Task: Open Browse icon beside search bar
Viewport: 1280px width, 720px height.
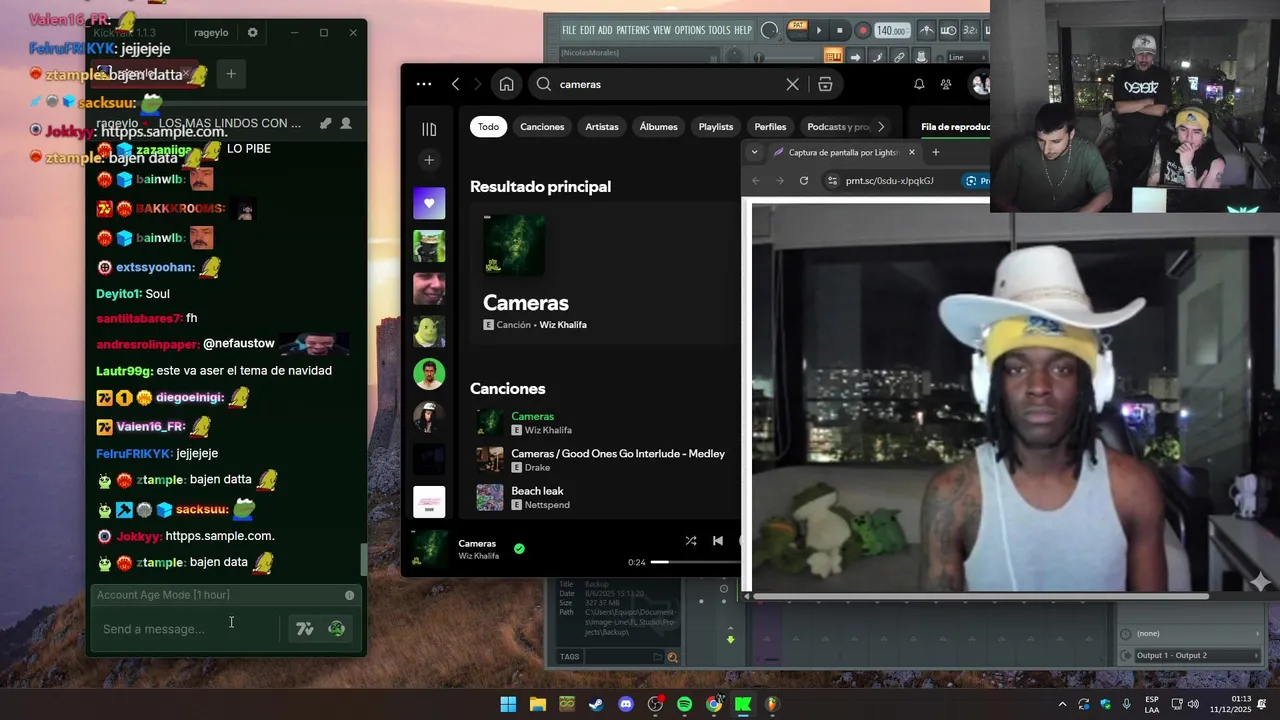Action: [x=825, y=84]
